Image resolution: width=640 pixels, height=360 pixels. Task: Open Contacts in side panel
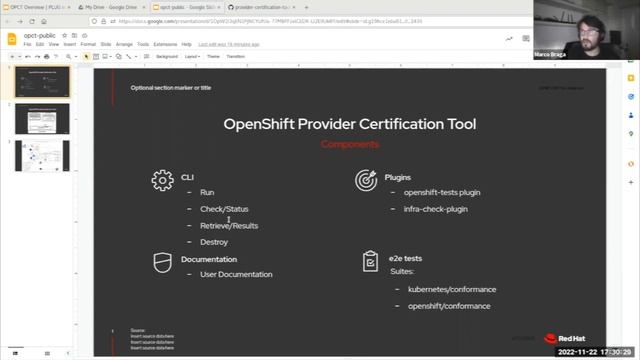(631, 116)
